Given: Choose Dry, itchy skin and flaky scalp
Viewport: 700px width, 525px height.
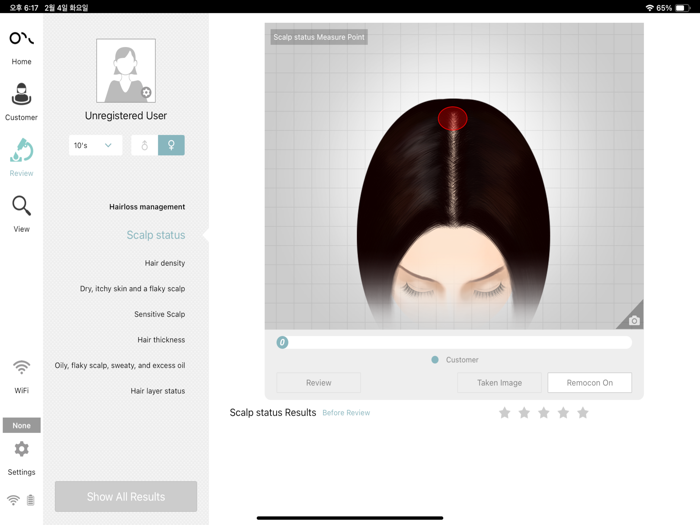Looking at the screenshot, I should 132,288.
